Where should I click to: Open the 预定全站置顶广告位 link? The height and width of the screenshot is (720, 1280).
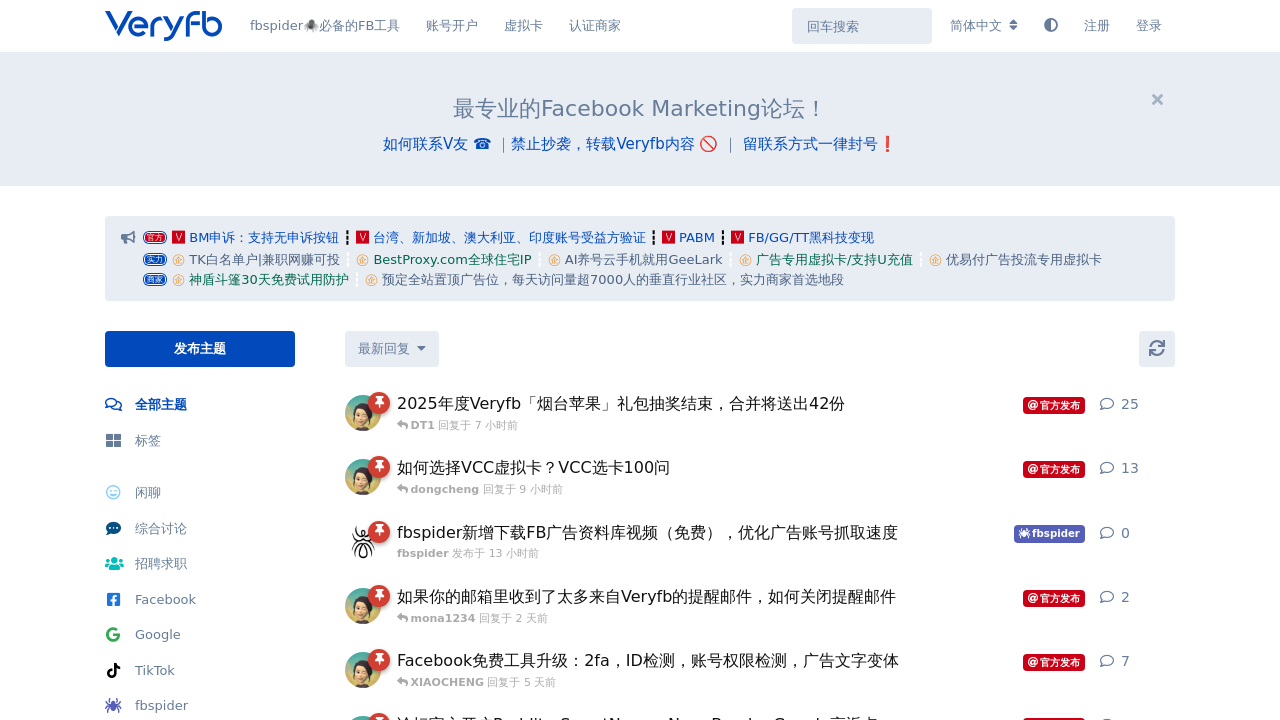[613, 280]
